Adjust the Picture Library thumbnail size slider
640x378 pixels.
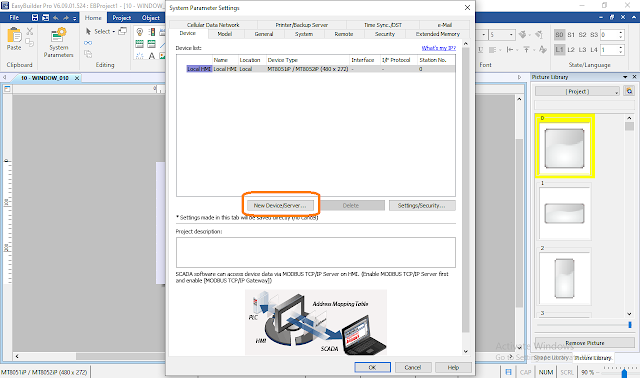pyautogui.click(x=629, y=325)
